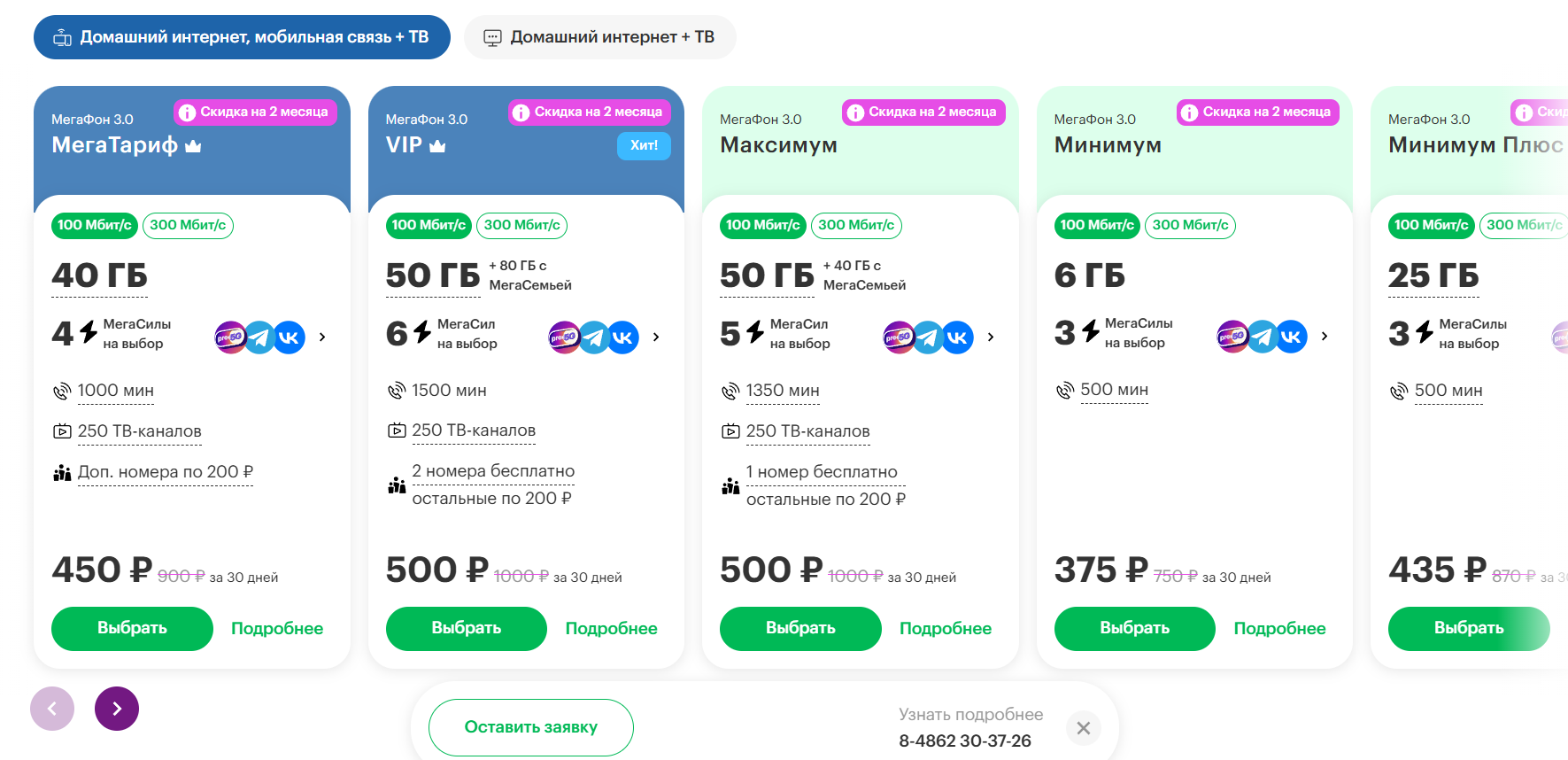Click the info icon on VIP discount badge
The width and height of the screenshot is (1568, 760).
(x=521, y=112)
